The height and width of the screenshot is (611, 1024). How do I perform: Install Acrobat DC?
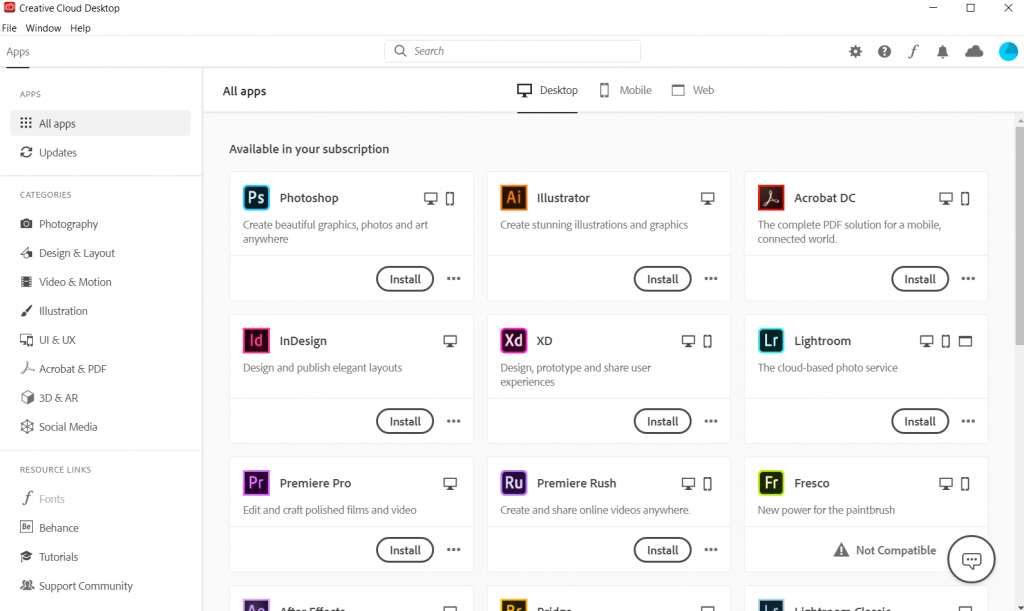click(x=920, y=279)
